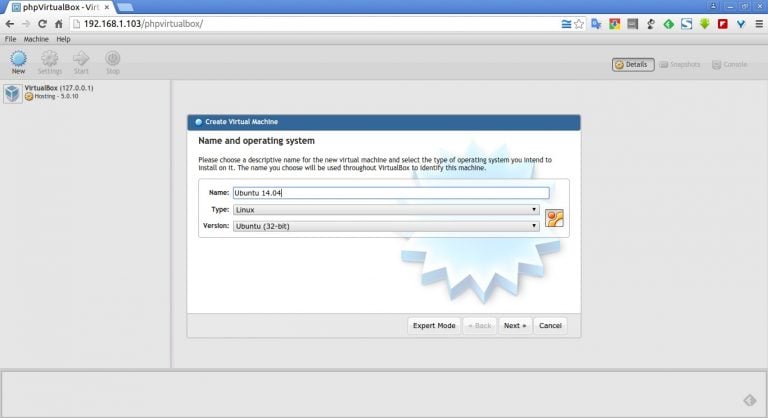Click the Create Virtual Machine dialog title icon
This screenshot has height=418, width=768.
198,122
